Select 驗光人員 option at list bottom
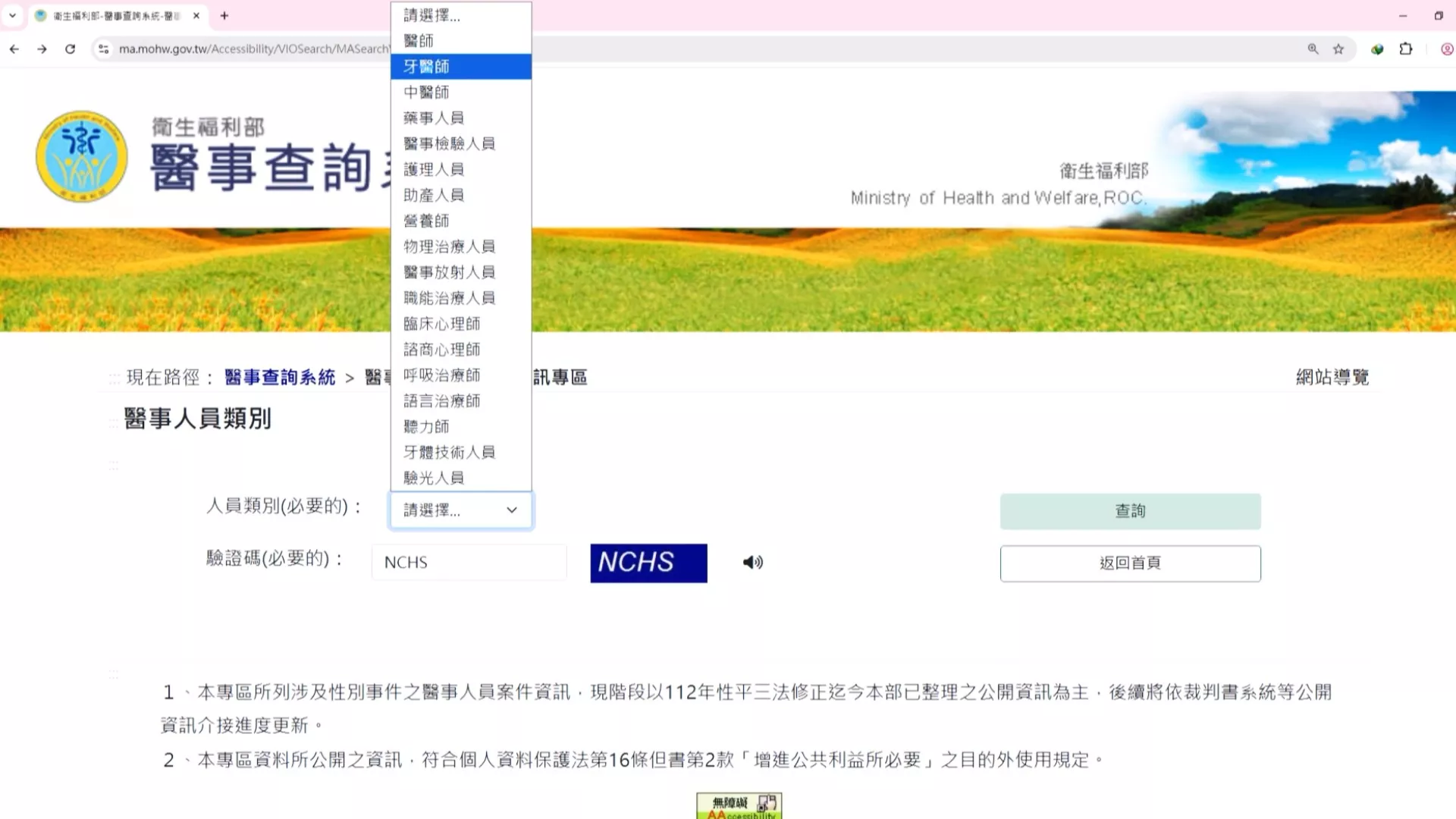The image size is (1456, 819). [x=461, y=478]
